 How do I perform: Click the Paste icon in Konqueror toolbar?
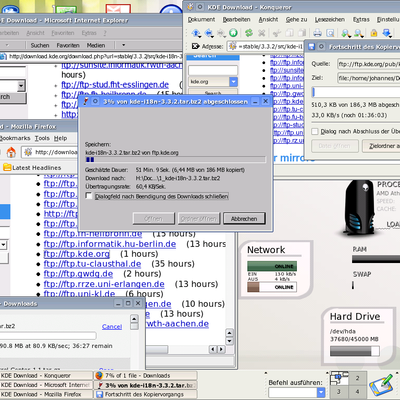(x=302, y=33)
